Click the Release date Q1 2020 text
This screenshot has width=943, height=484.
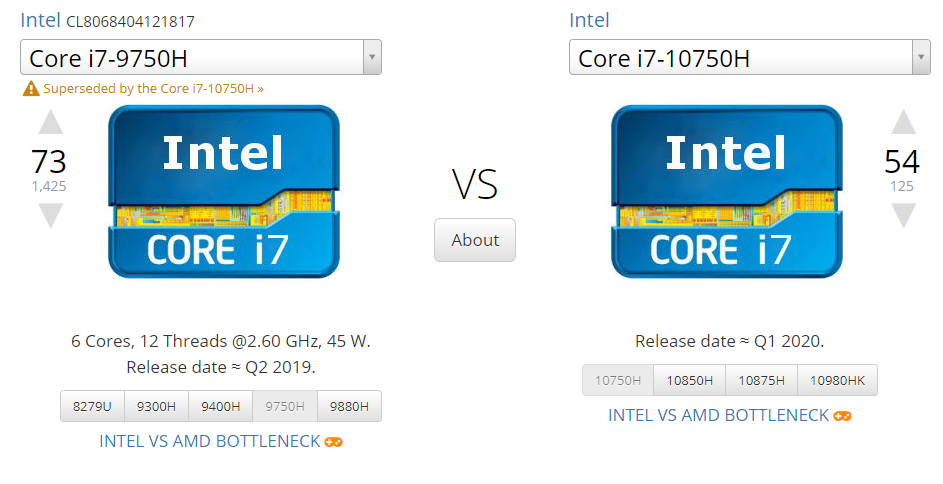(x=730, y=342)
